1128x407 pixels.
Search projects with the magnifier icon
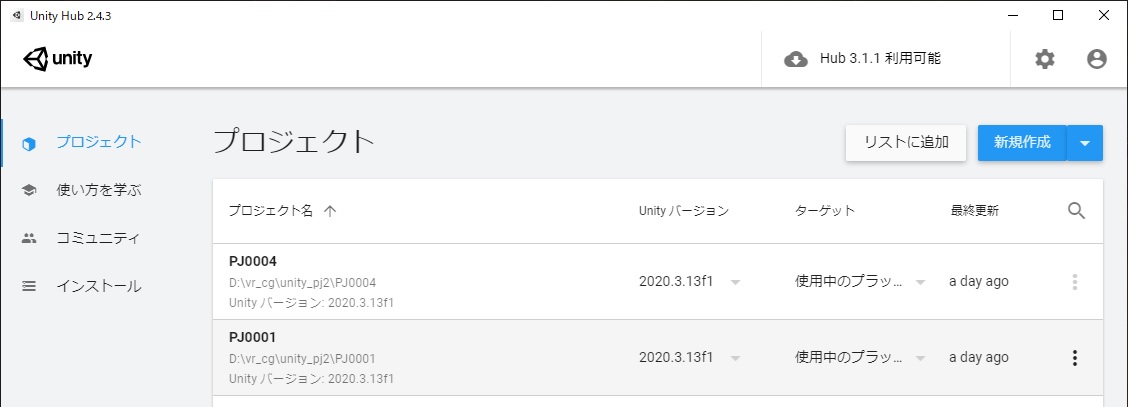tap(1076, 211)
